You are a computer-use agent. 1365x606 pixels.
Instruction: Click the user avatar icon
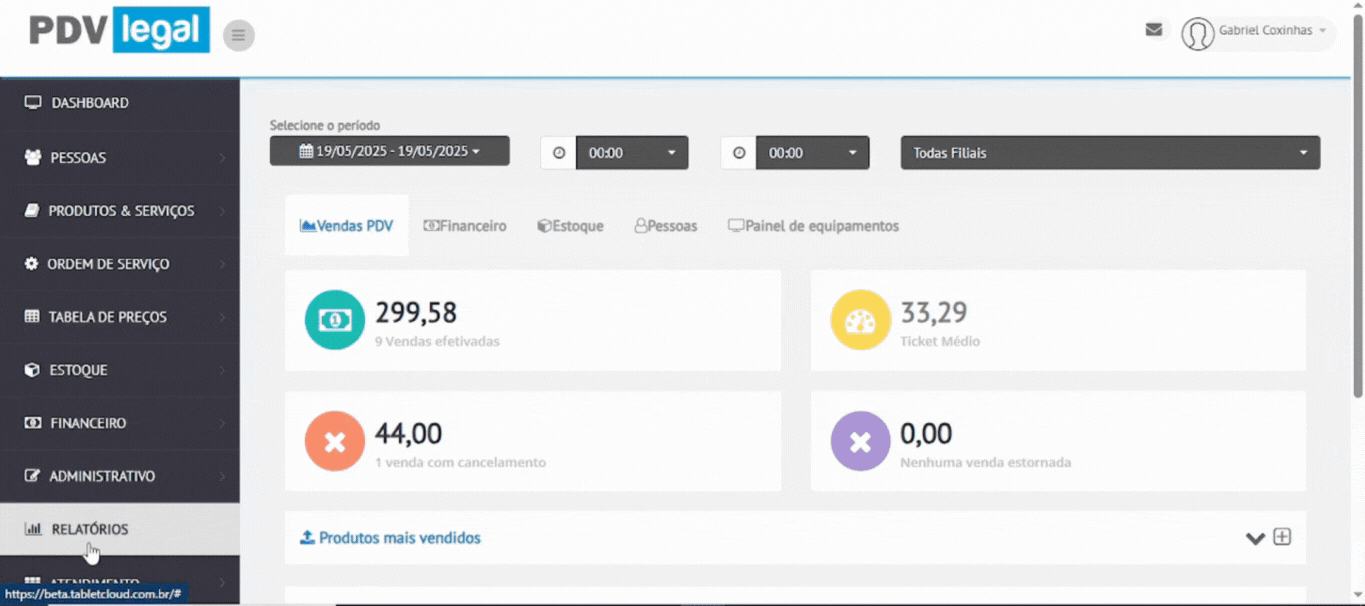click(1197, 33)
